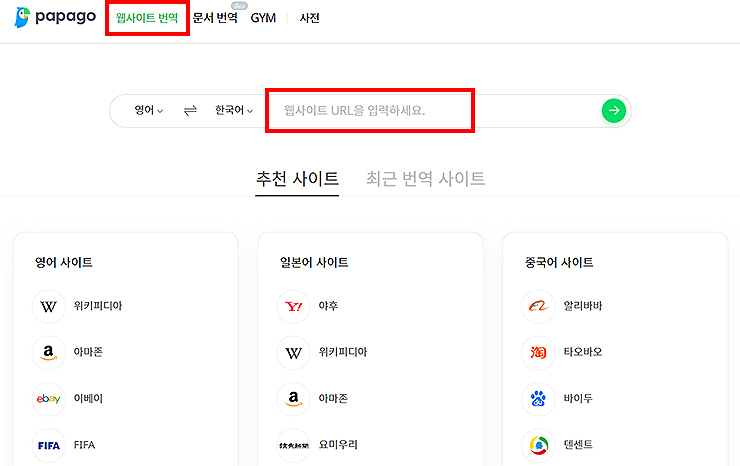Screen dimensions: 740x466
Task: Open the 알리바바 link
Action: (583, 306)
